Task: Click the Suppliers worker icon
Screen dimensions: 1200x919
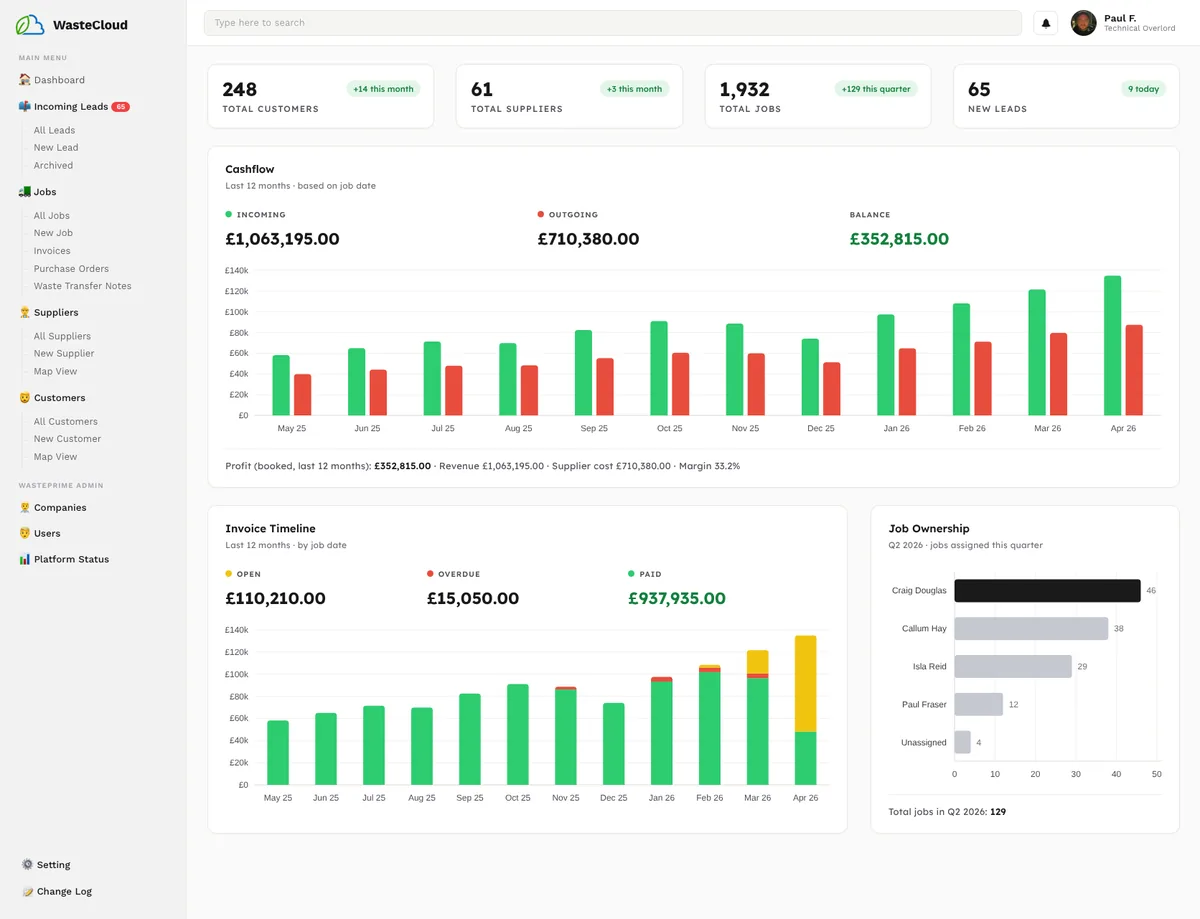Action: pos(25,312)
